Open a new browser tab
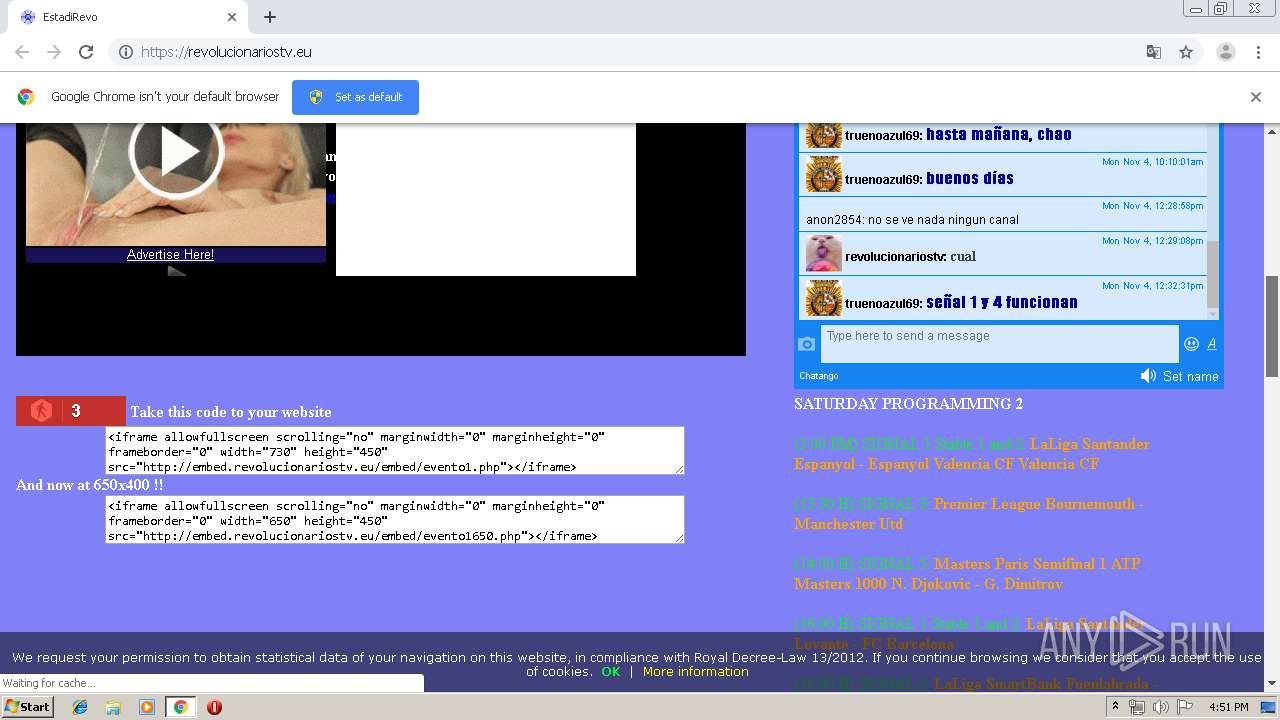Image resolution: width=1280 pixels, height=720 pixels. (270, 17)
